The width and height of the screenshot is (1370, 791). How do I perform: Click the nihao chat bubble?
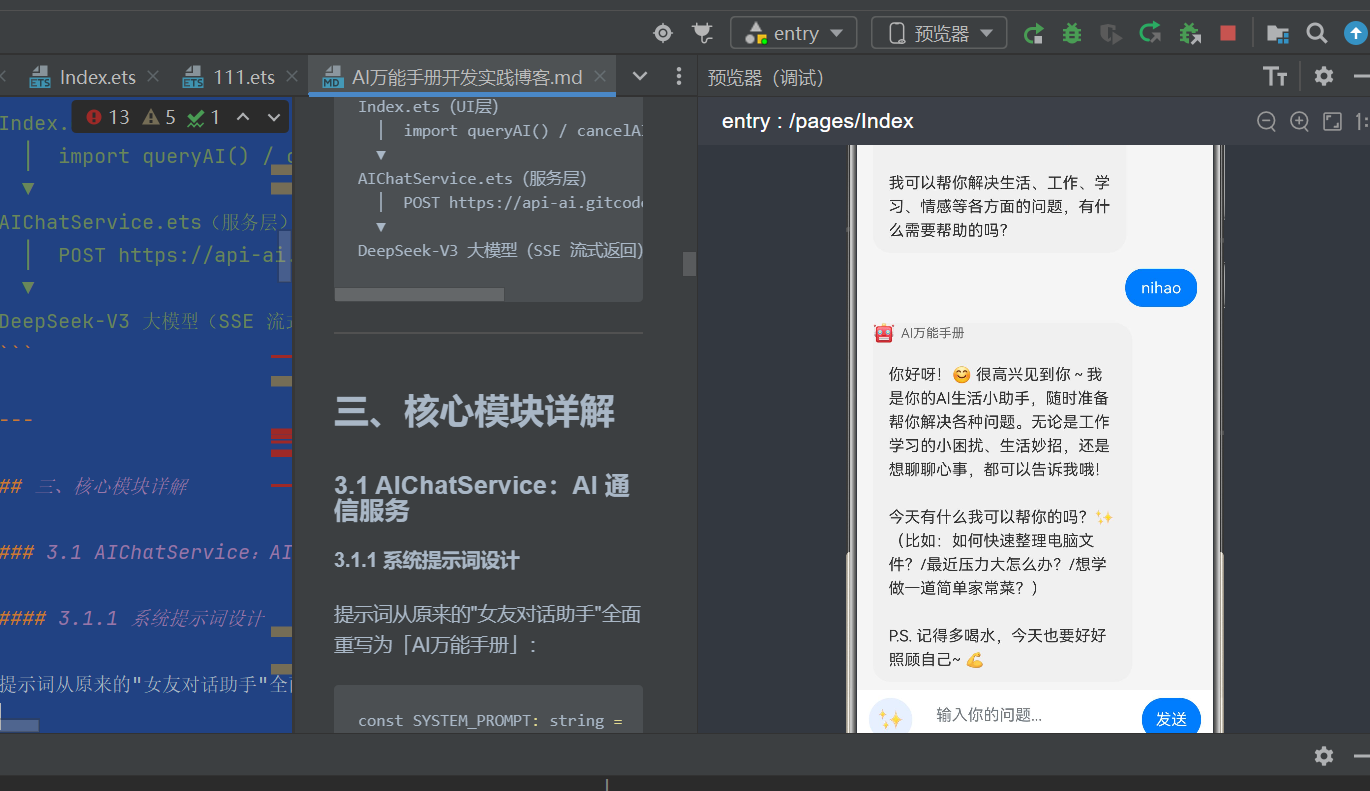[x=1161, y=288]
